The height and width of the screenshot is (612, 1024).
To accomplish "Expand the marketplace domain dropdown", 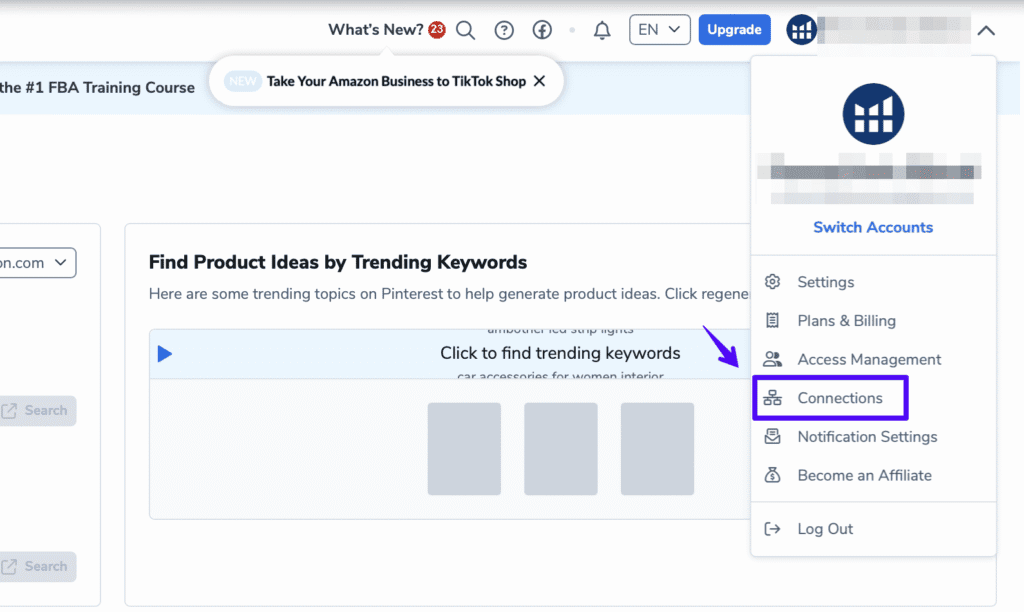I will tap(38, 263).
